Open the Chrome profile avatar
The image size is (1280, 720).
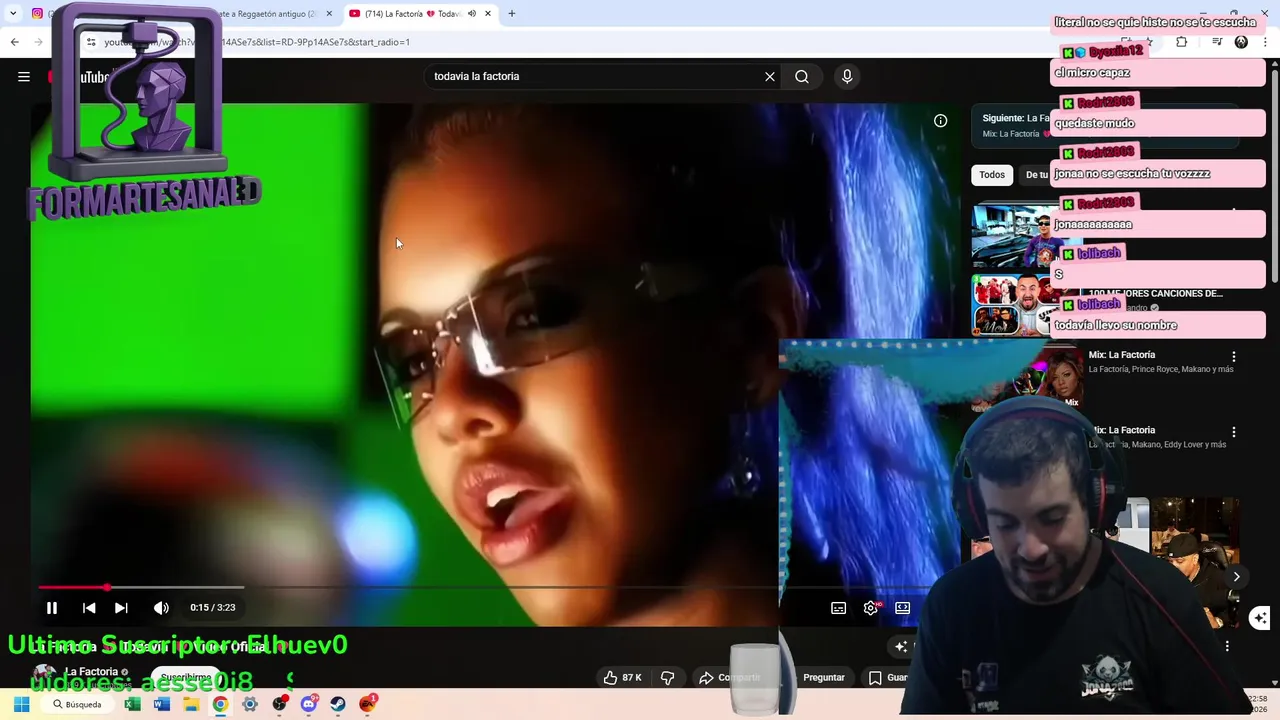coord(1241,42)
